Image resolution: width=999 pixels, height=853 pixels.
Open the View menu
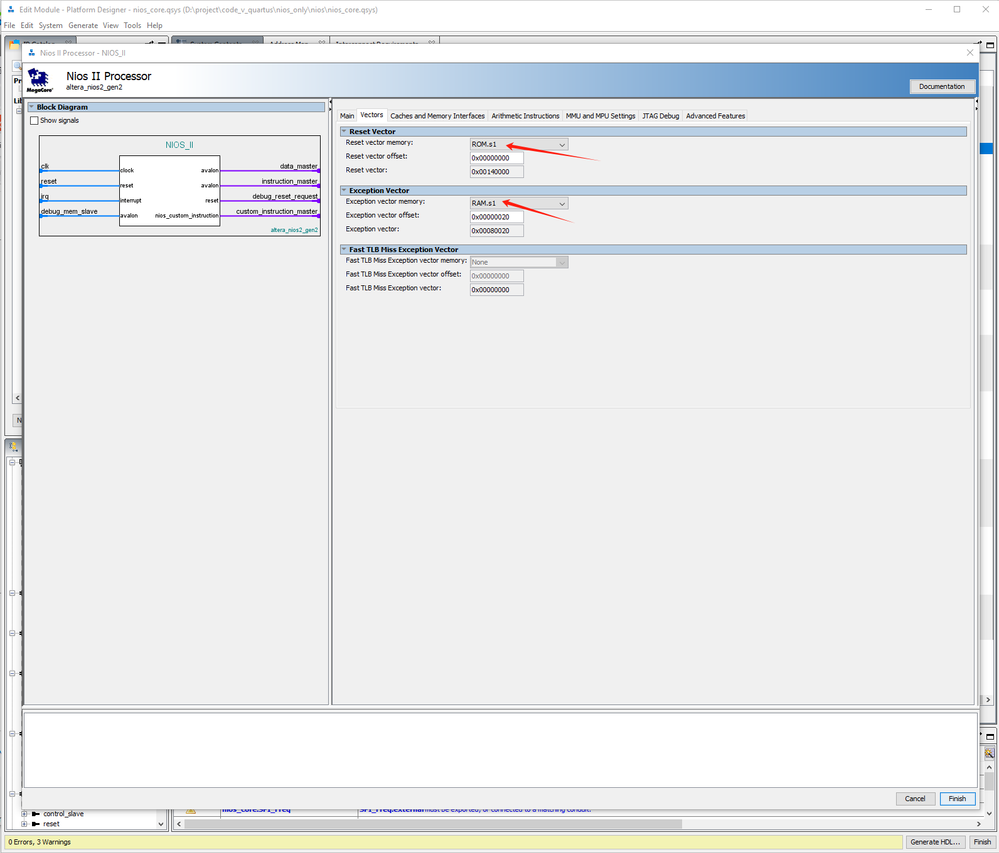click(x=111, y=25)
